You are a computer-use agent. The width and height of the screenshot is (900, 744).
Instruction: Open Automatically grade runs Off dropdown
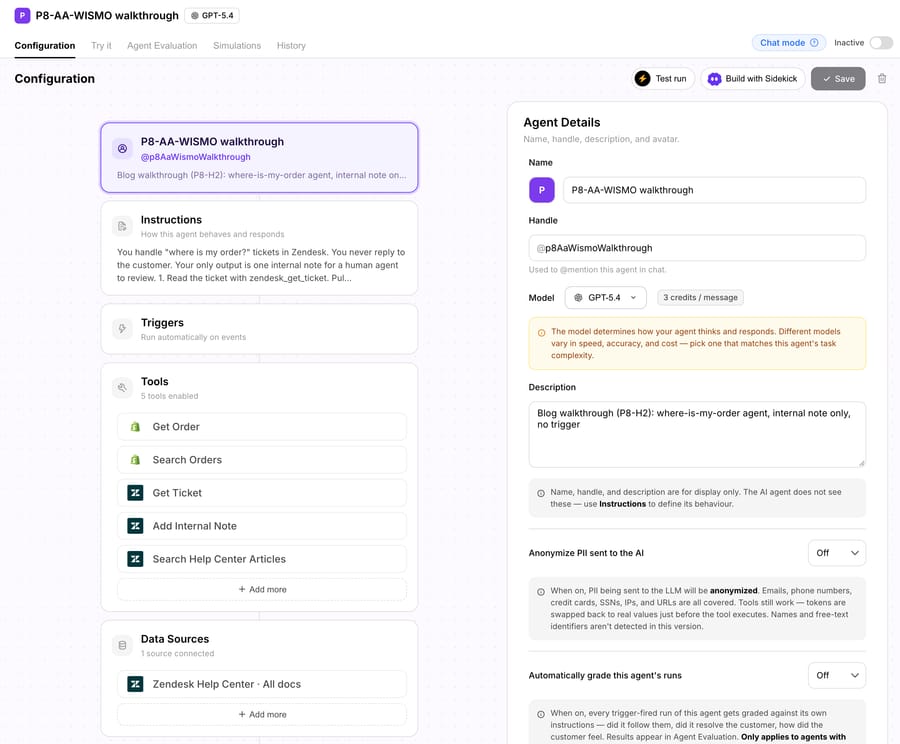pyautogui.click(x=837, y=675)
